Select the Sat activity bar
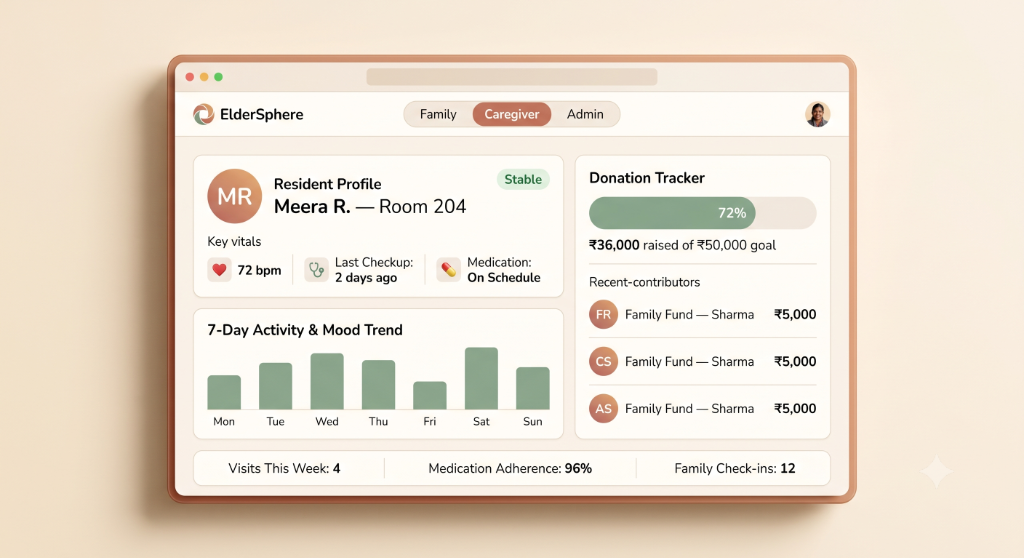The width and height of the screenshot is (1024, 558). [481, 378]
